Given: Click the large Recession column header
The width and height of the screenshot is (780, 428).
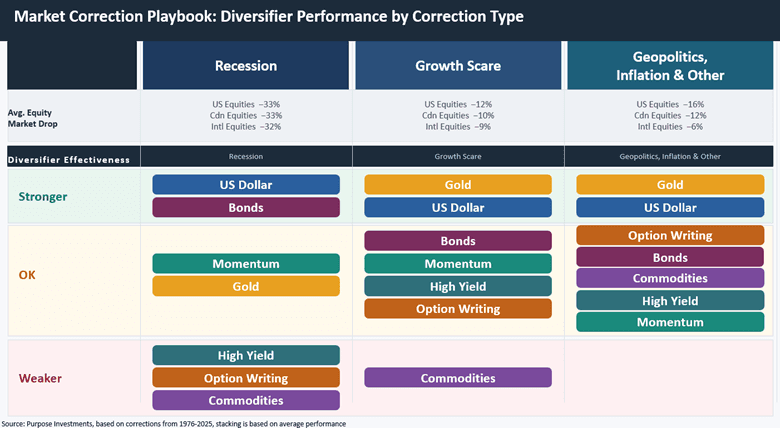Looking at the screenshot, I should [x=246, y=66].
